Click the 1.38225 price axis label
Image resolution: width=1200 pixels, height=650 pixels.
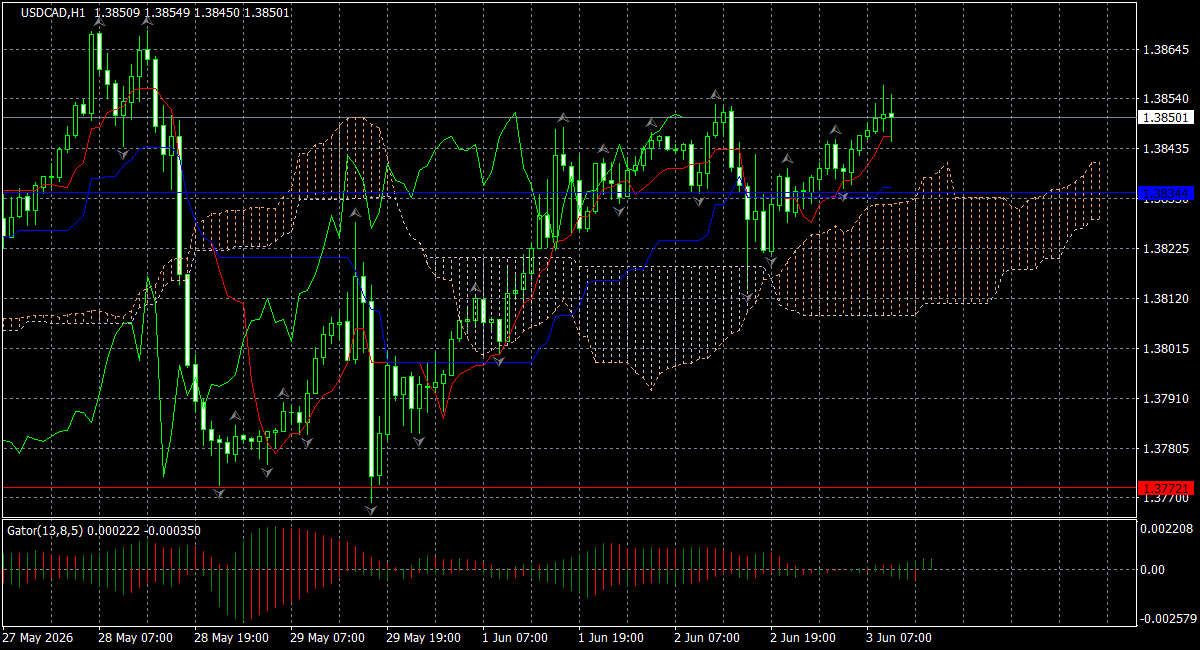coord(1165,249)
